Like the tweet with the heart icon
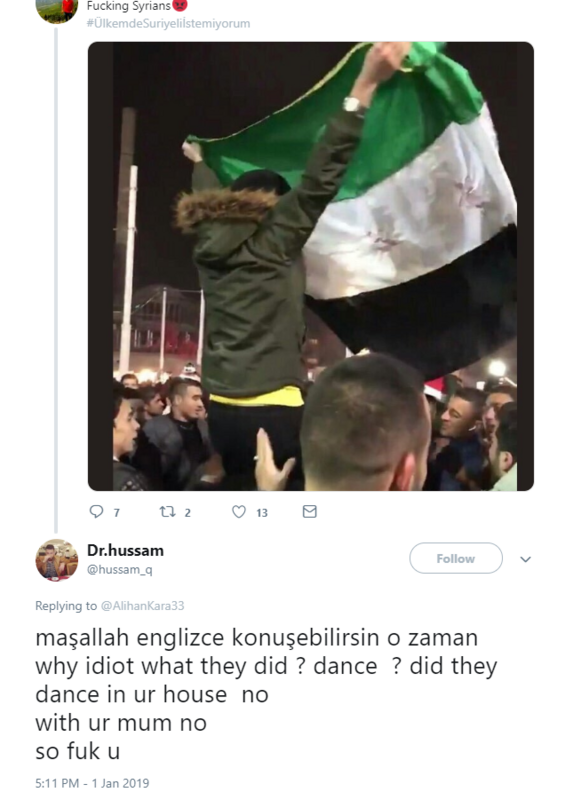 239,511
